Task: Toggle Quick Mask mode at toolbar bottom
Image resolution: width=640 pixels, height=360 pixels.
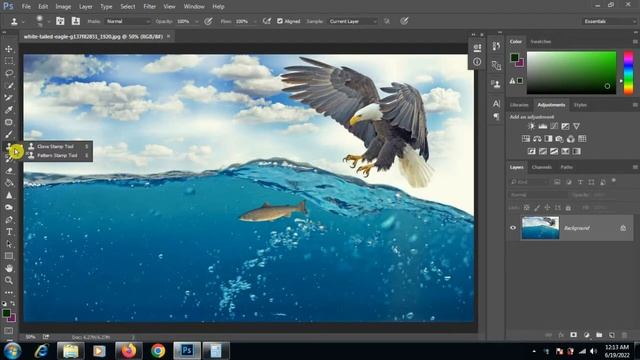Action: 9,331
